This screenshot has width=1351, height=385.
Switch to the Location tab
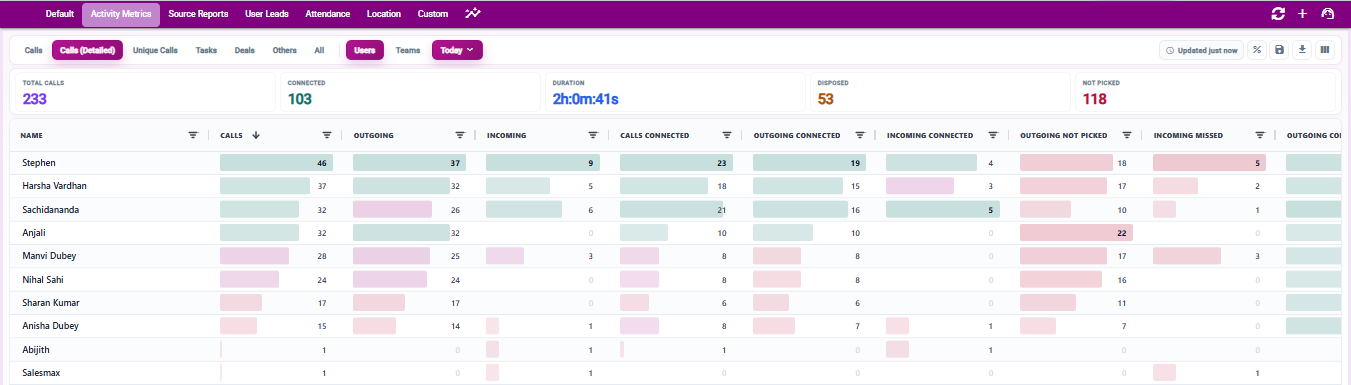(x=384, y=14)
